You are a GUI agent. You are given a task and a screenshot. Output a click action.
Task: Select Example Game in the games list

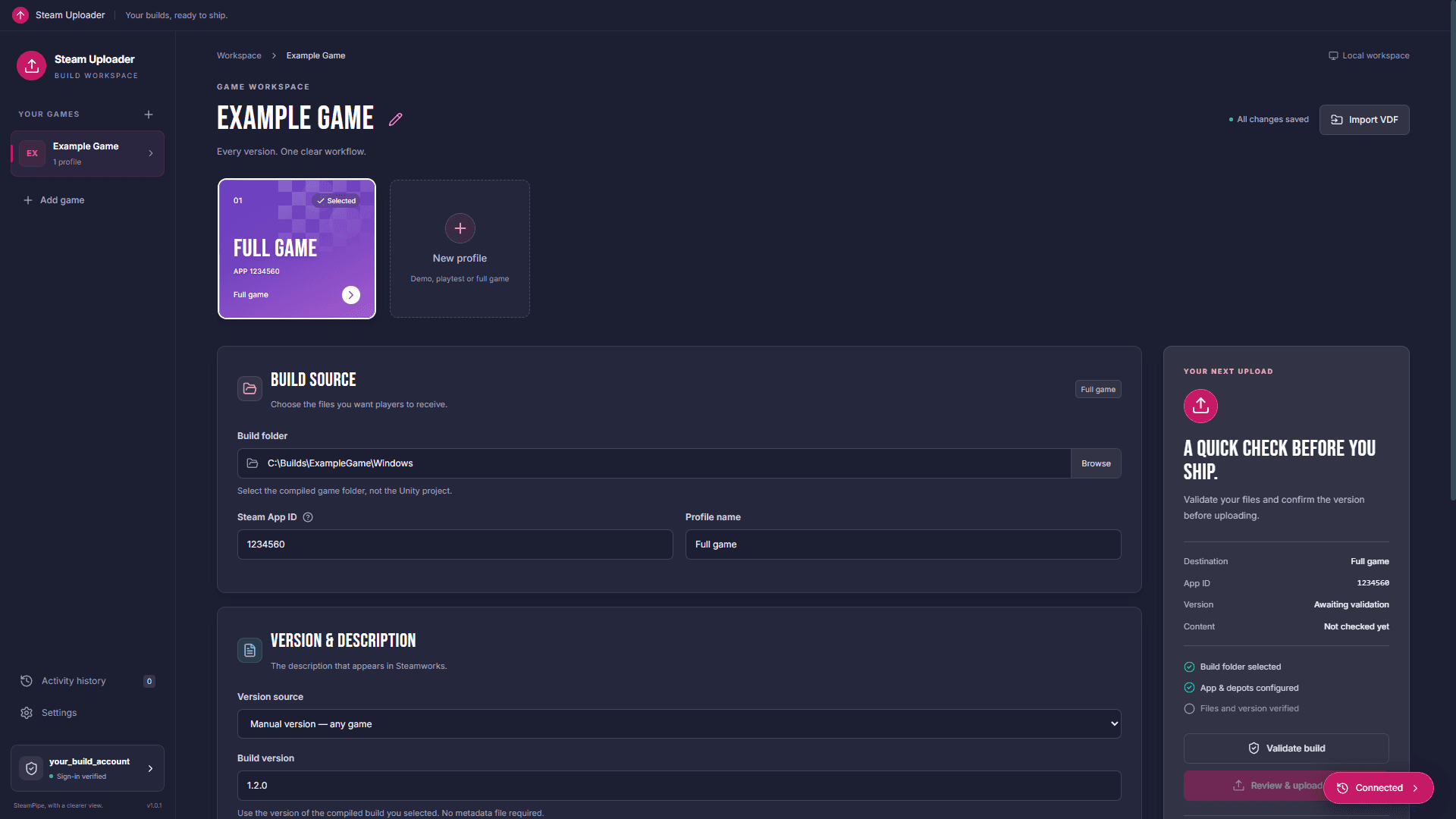pyautogui.click(x=87, y=153)
